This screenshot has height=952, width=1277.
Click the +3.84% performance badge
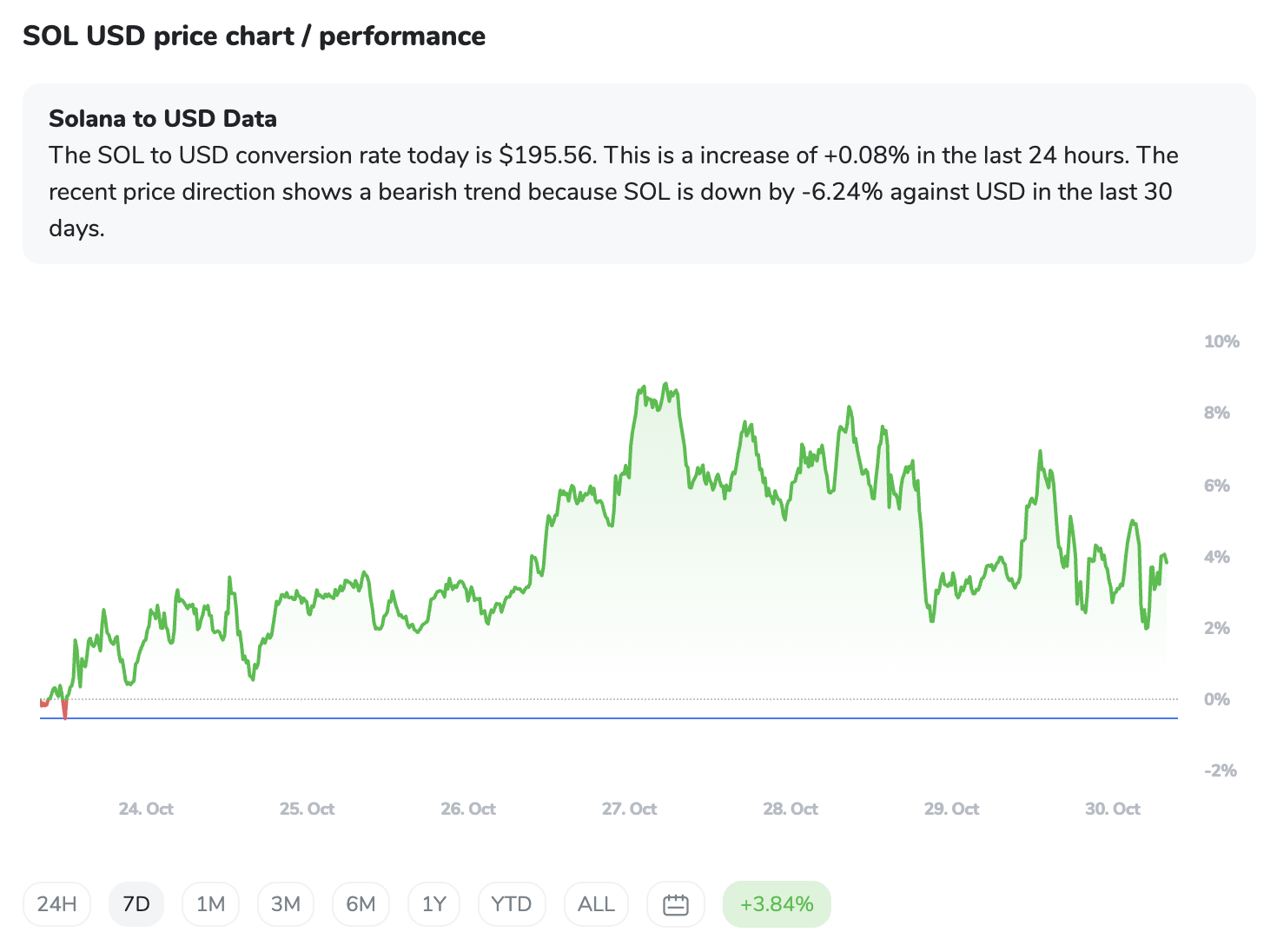[x=777, y=904]
